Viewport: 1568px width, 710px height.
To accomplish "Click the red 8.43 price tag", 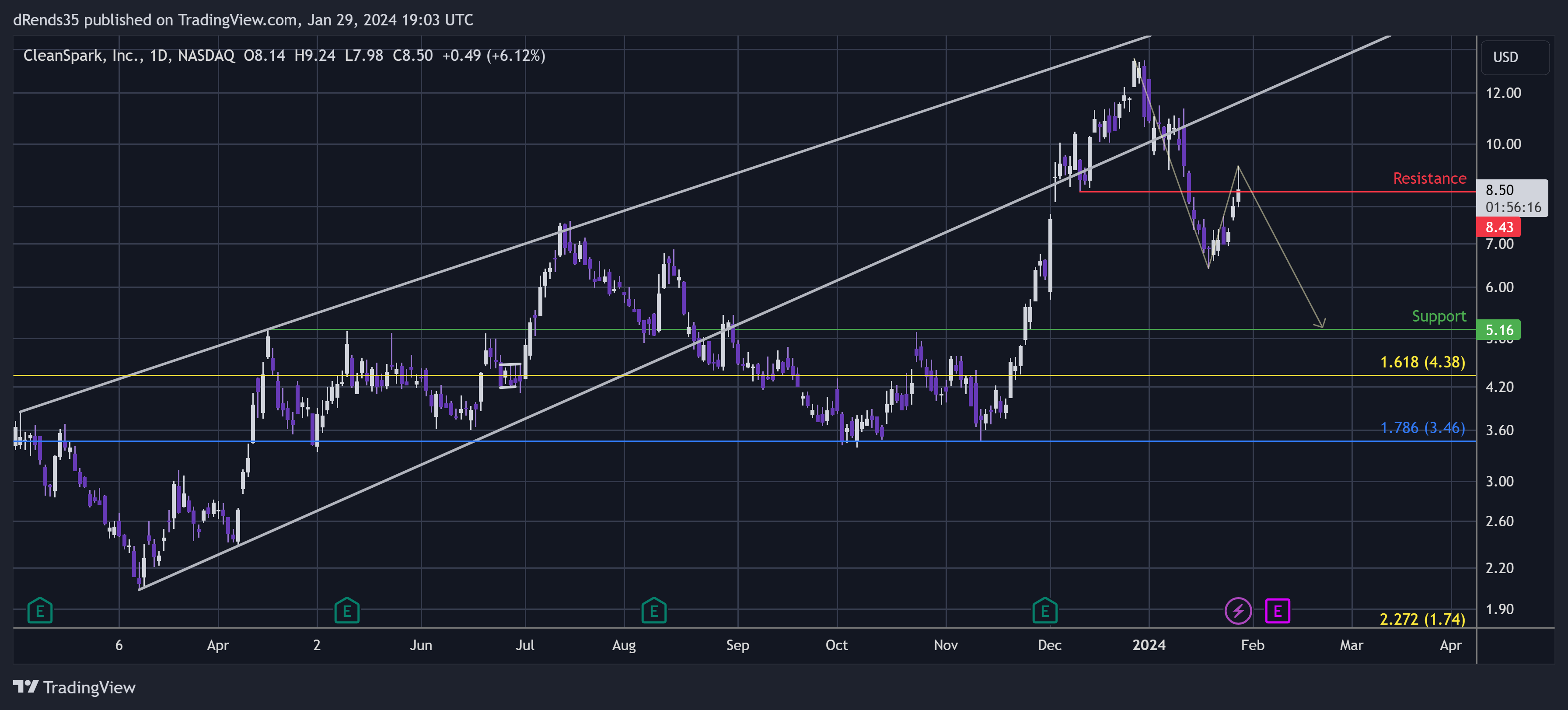I will (x=1498, y=227).
